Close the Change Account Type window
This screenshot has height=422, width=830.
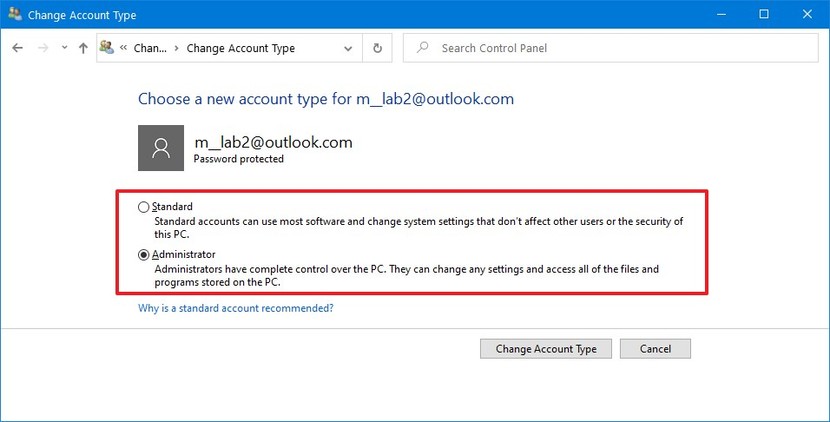(807, 14)
